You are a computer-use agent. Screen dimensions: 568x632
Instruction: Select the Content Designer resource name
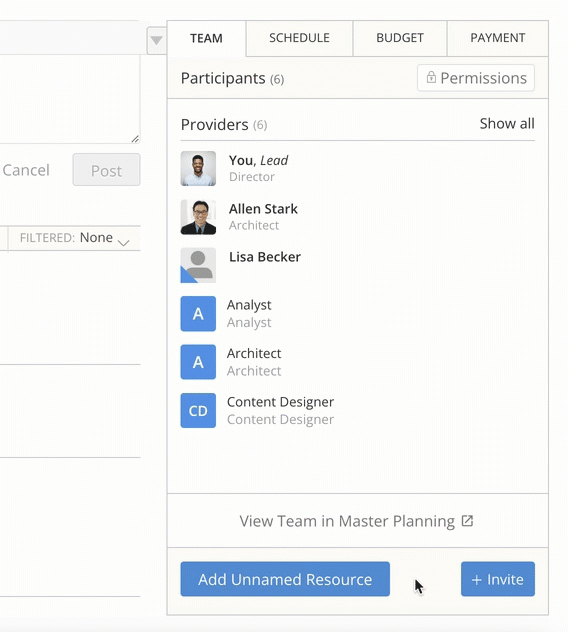click(x=281, y=402)
